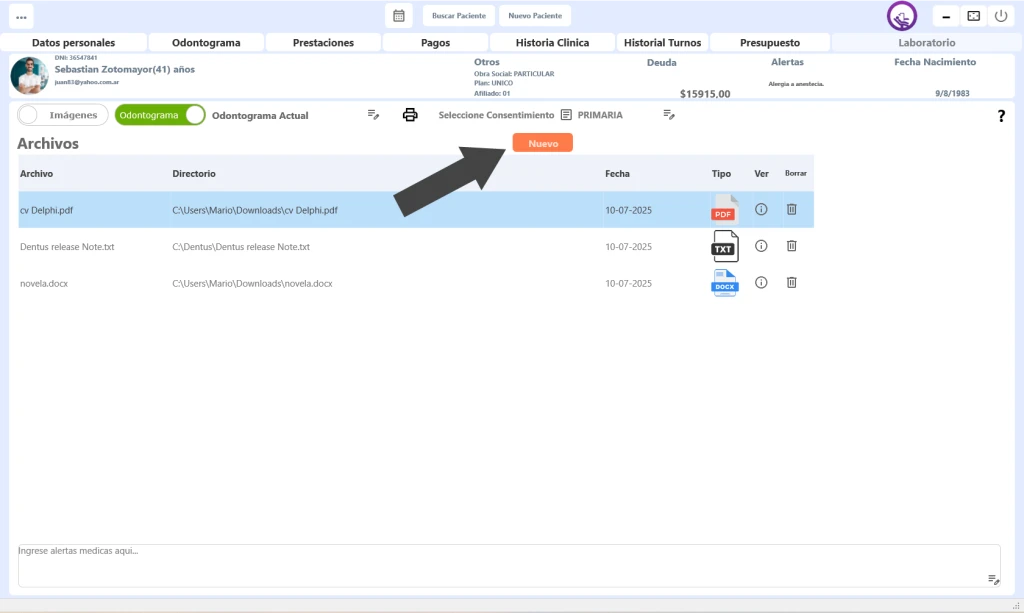The height and width of the screenshot is (613, 1024).
Task: Open the calendar icon in top bar
Action: pos(398,16)
